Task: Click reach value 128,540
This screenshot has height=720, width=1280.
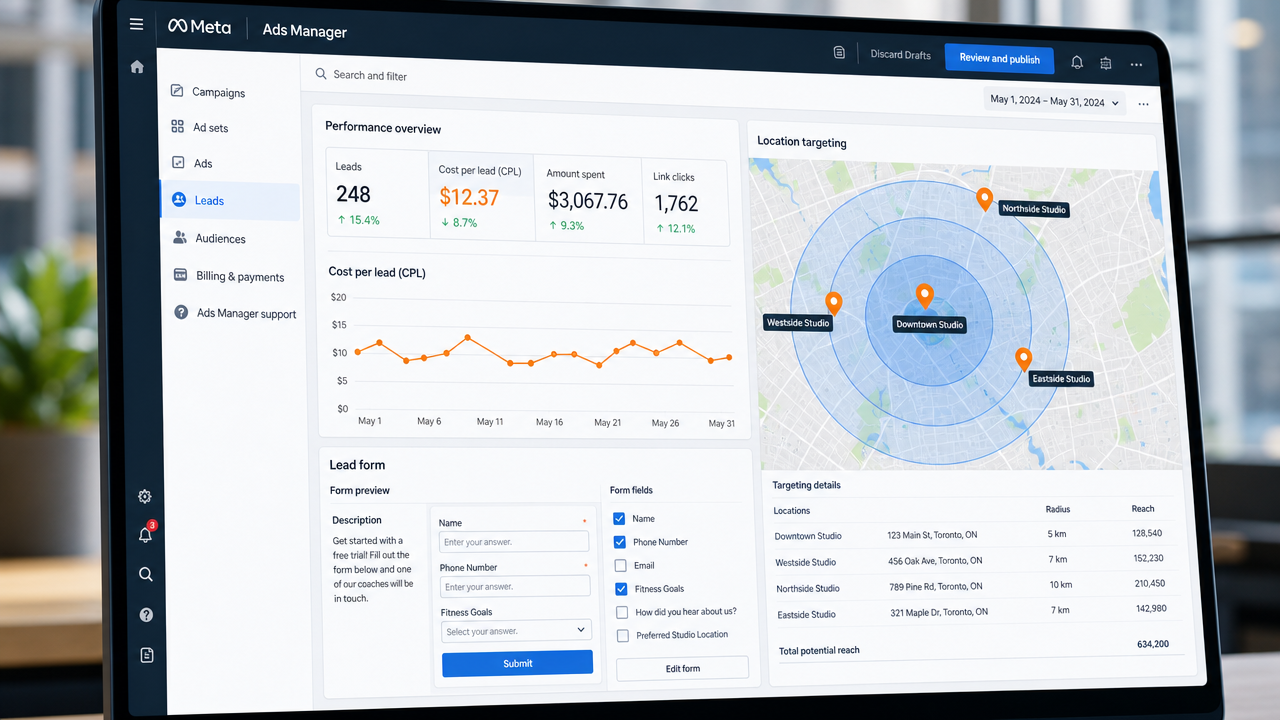Action: 1147,533
